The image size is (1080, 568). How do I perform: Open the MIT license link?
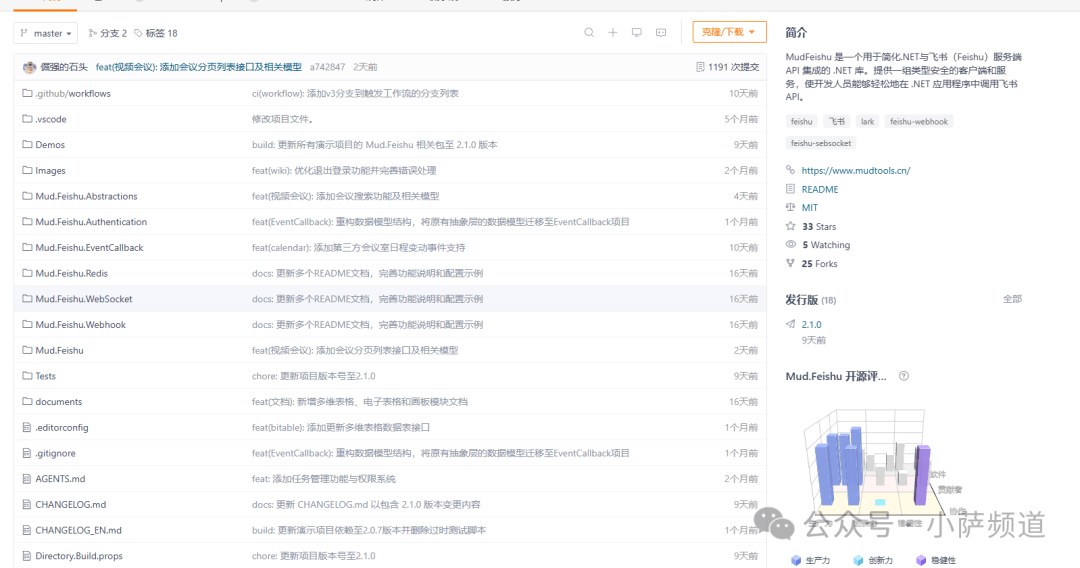809,207
